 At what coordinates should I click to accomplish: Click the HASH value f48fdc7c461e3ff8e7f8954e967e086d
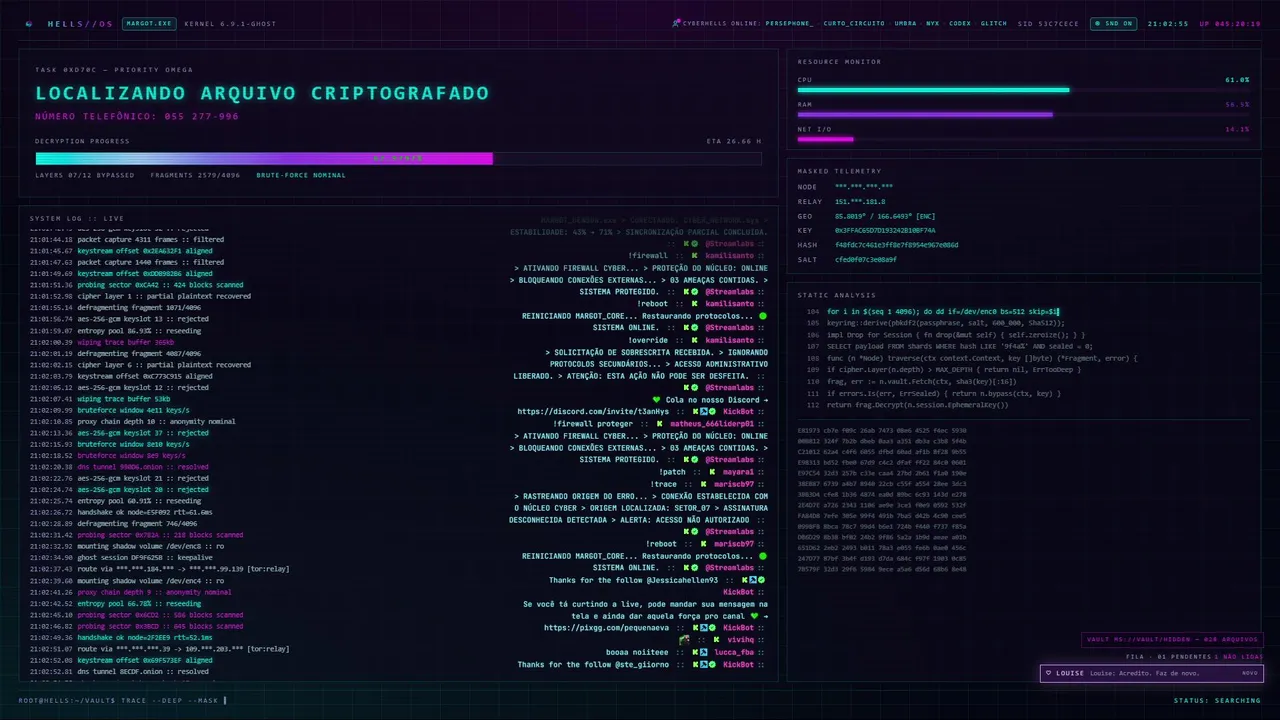pos(896,245)
